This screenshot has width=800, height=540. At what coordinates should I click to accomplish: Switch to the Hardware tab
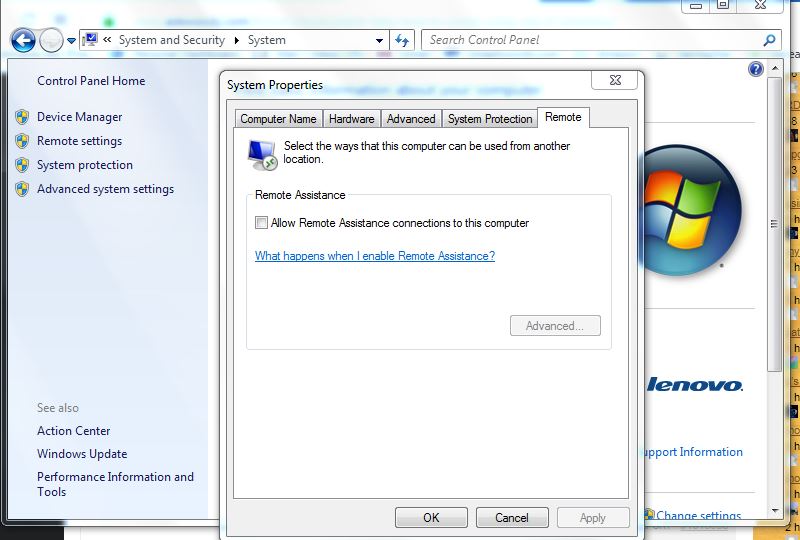tap(351, 118)
